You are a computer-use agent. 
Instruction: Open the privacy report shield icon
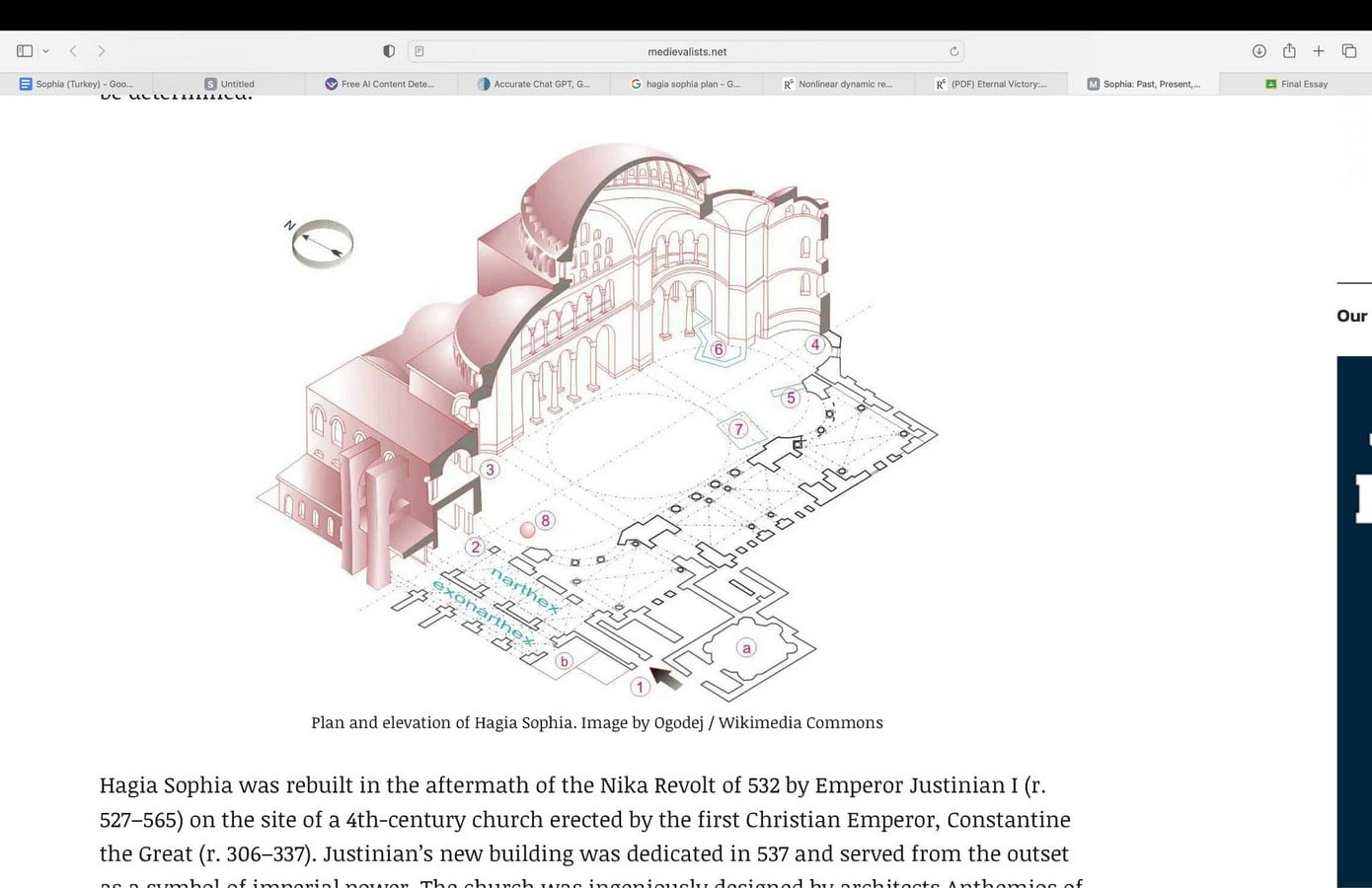(x=389, y=51)
